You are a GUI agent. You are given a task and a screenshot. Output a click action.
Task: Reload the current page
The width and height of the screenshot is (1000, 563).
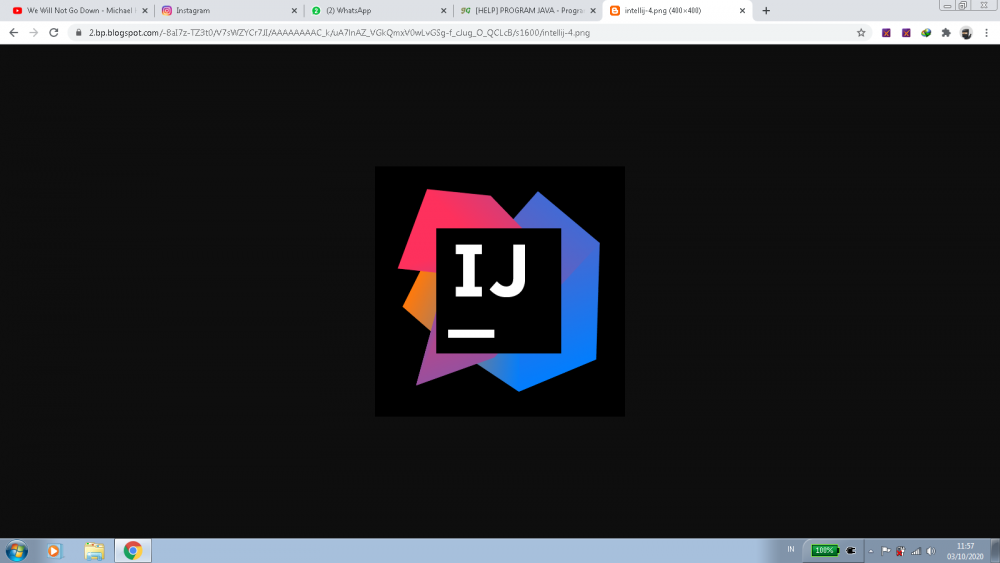pos(54,33)
